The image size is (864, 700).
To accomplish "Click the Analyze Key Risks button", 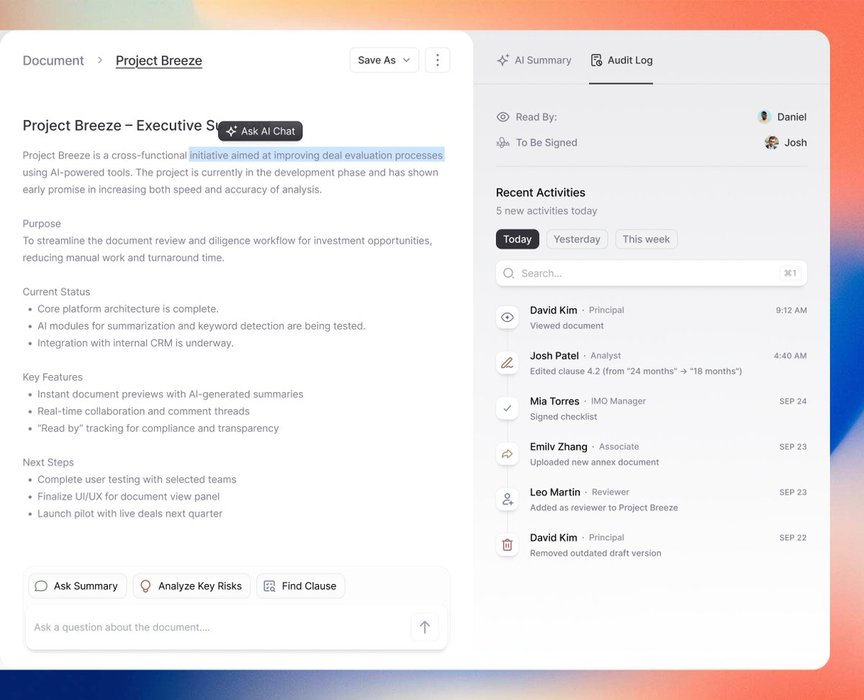I will (192, 586).
